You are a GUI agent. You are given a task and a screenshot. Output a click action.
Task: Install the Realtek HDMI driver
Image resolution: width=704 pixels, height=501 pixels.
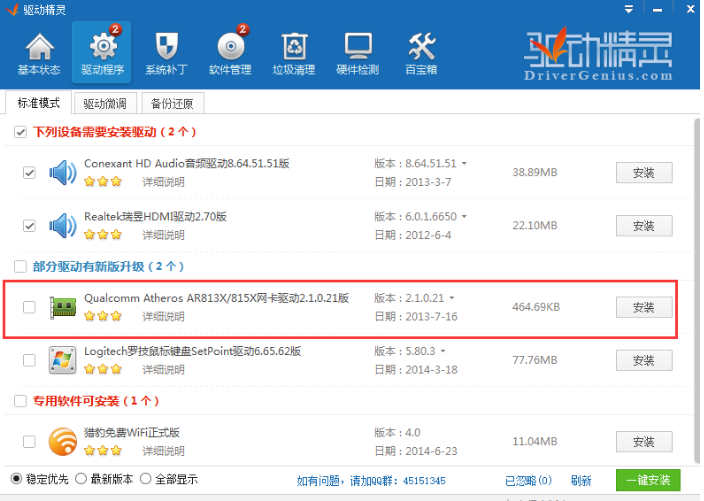click(x=644, y=226)
